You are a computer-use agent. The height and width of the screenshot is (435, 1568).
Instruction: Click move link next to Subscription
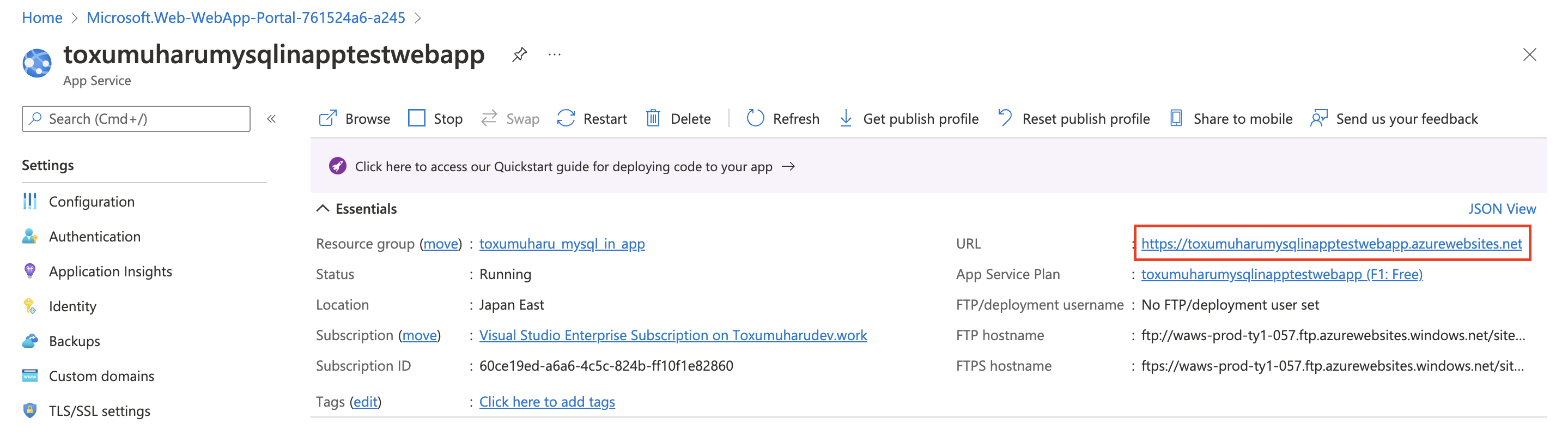[x=420, y=335]
